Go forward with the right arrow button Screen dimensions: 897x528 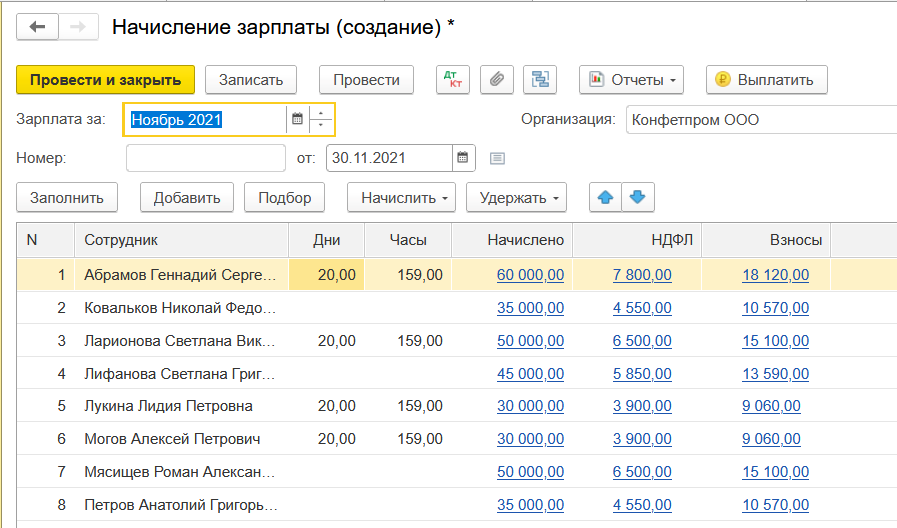tap(78, 27)
